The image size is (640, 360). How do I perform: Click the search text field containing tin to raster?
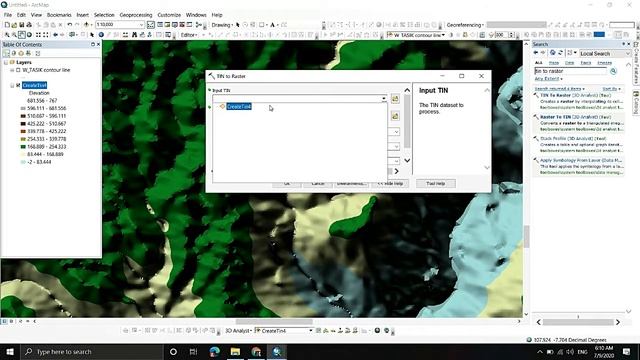571,71
